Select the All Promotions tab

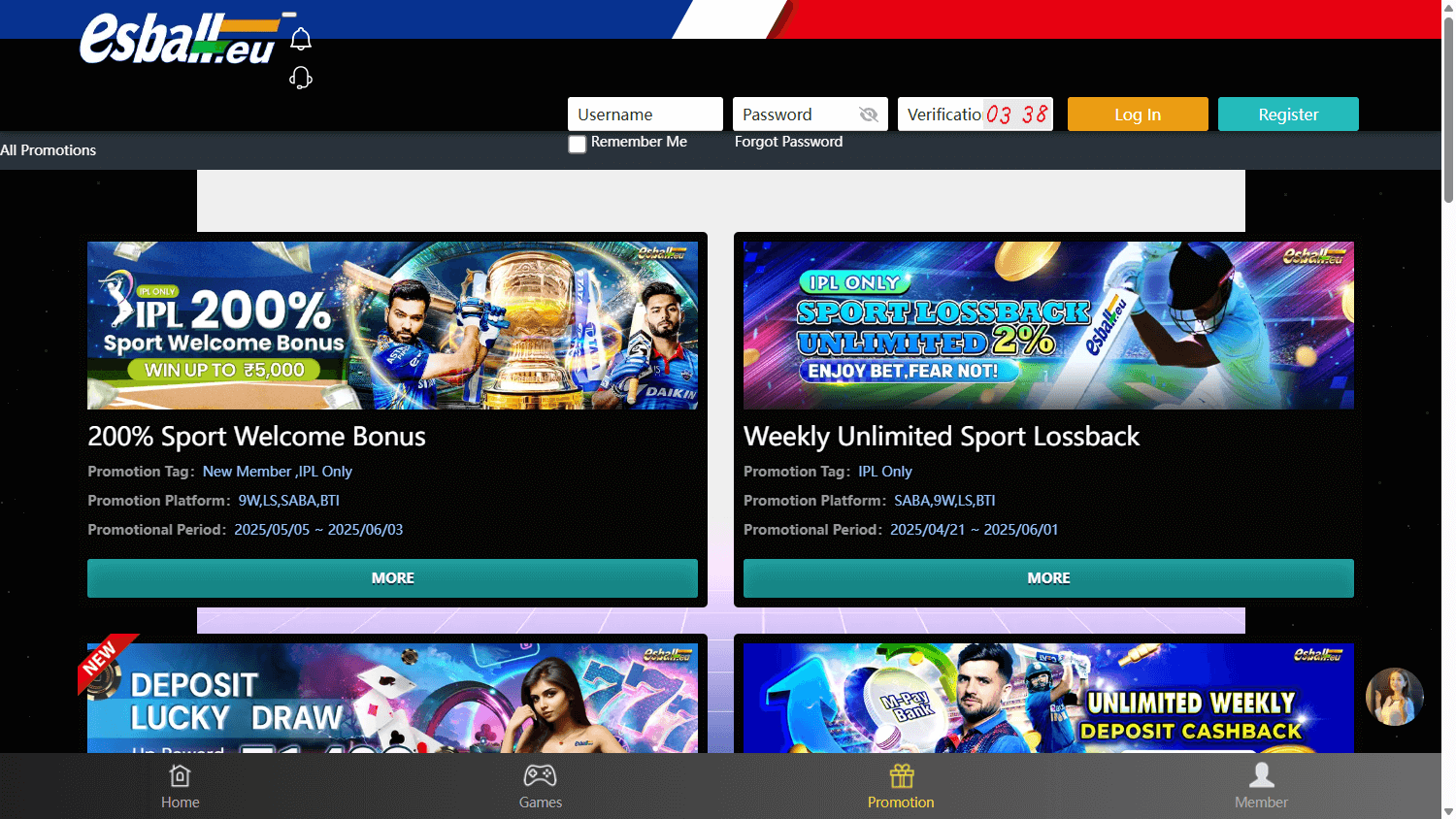click(48, 150)
